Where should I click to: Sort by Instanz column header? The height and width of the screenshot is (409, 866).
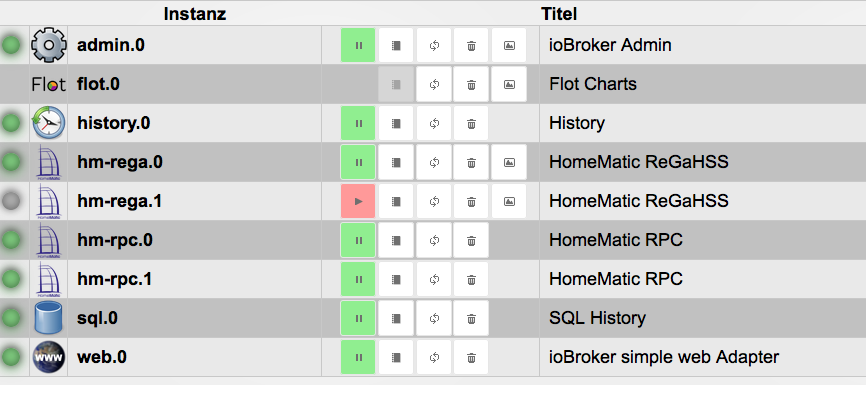[194, 14]
